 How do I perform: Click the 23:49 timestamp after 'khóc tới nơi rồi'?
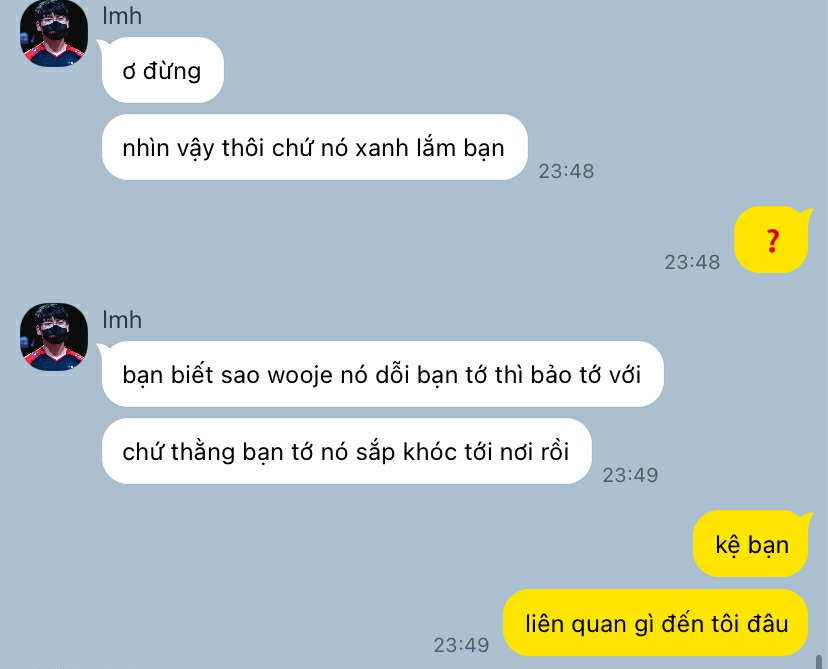[631, 475]
